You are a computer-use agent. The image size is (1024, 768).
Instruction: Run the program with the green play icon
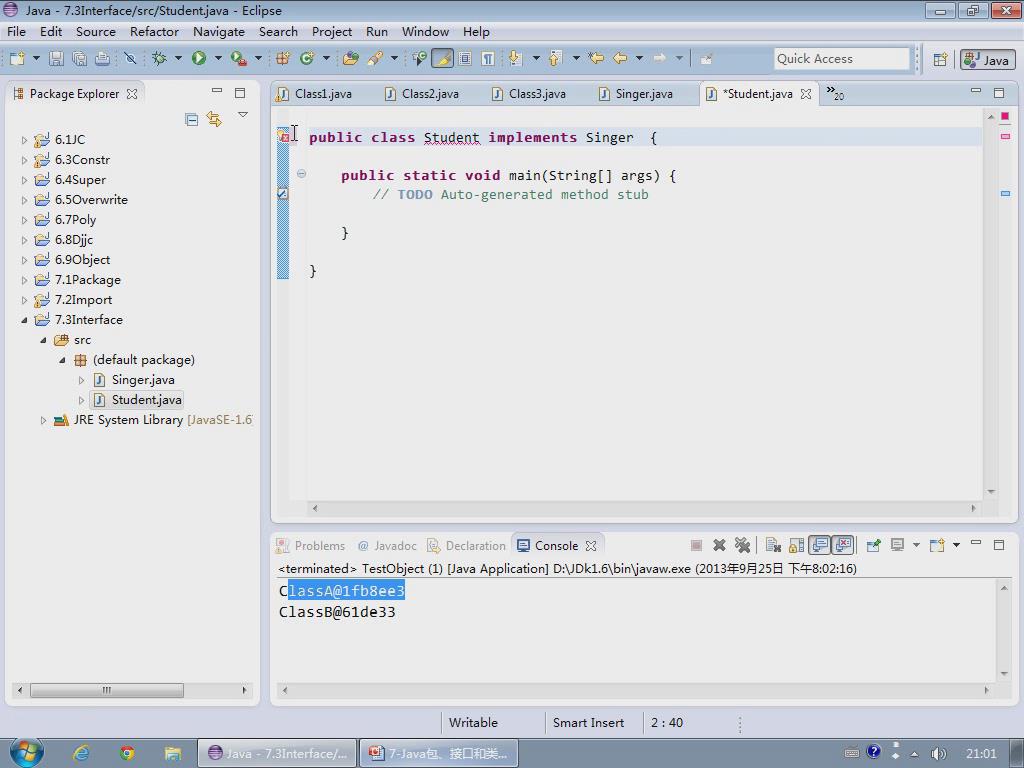click(x=199, y=59)
